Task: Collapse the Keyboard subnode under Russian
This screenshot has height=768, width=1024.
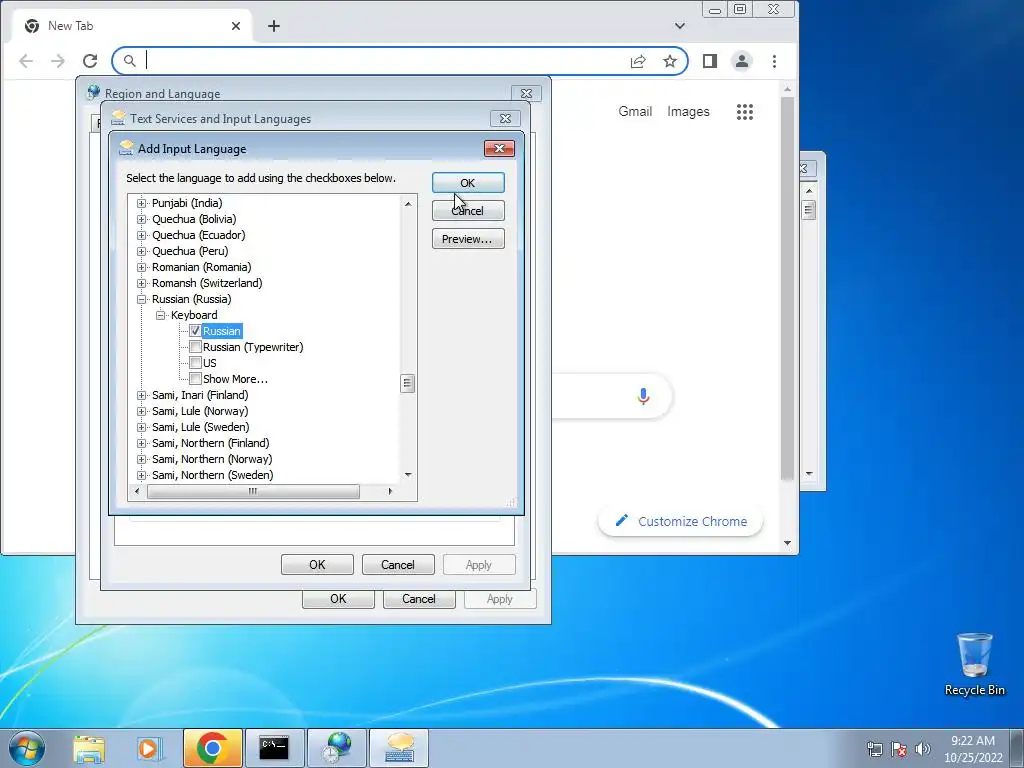Action: pos(160,315)
